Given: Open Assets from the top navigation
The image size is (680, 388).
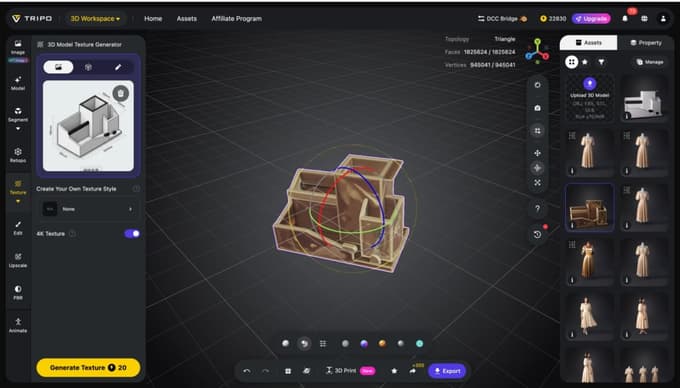Looking at the screenshot, I should 186,19.
